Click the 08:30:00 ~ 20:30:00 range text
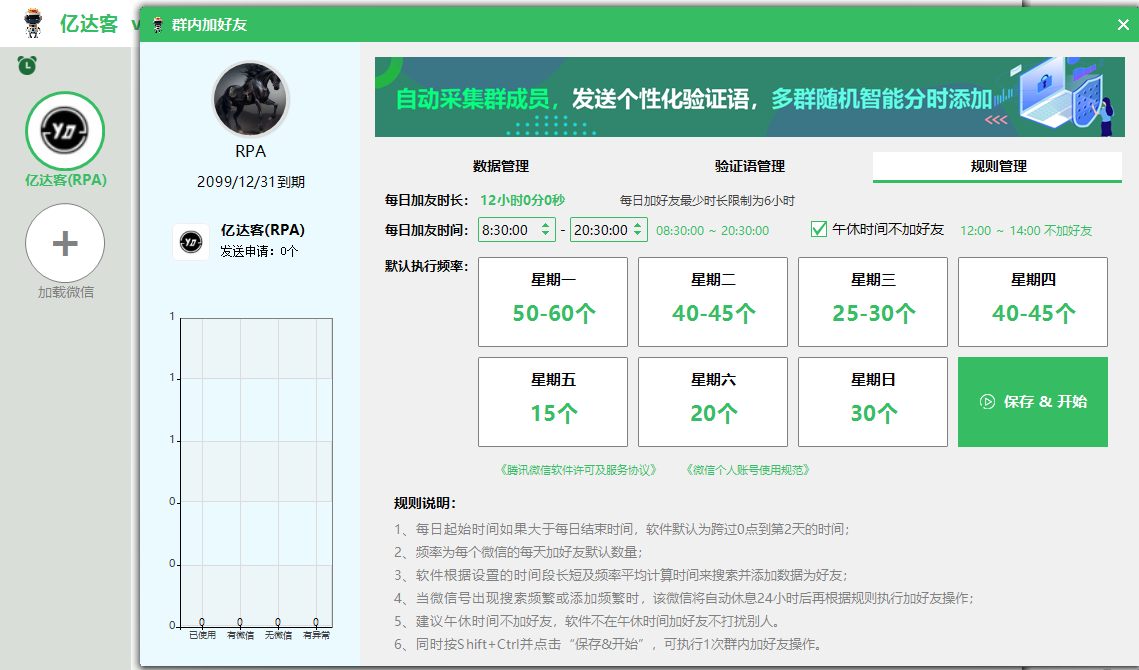The image size is (1139, 670). (713, 230)
